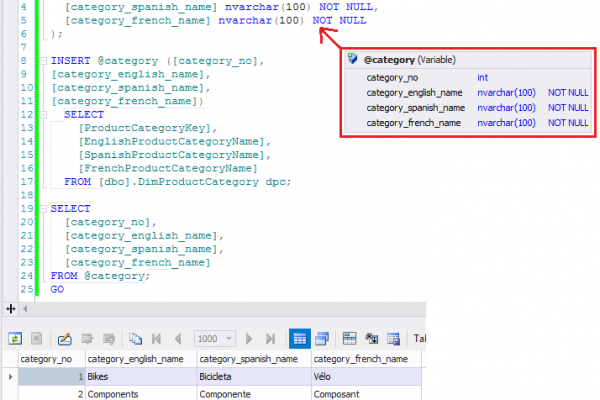Go to first page of results
The width and height of the screenshot is (600, 400).
pos(157,339)
